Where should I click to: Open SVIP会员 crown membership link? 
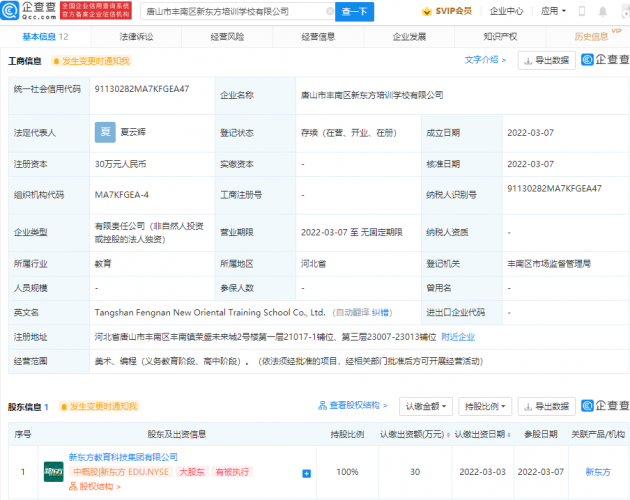(447, 11)
